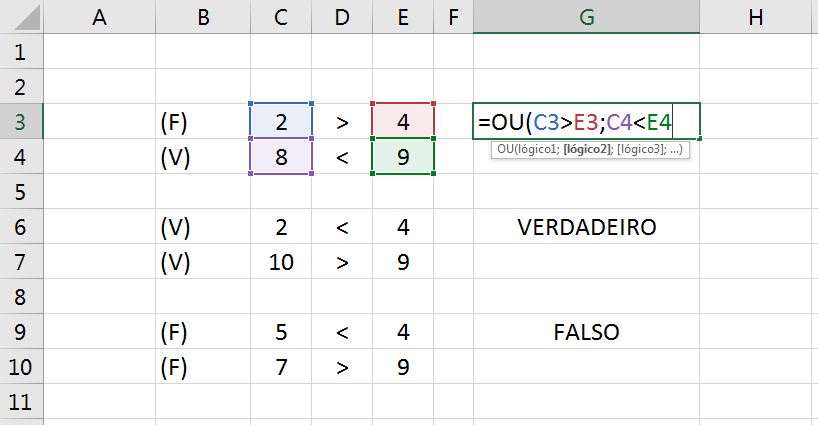Screen dimensions: 818x425
Task: Select row 11 header
Action: click(21, 402)
